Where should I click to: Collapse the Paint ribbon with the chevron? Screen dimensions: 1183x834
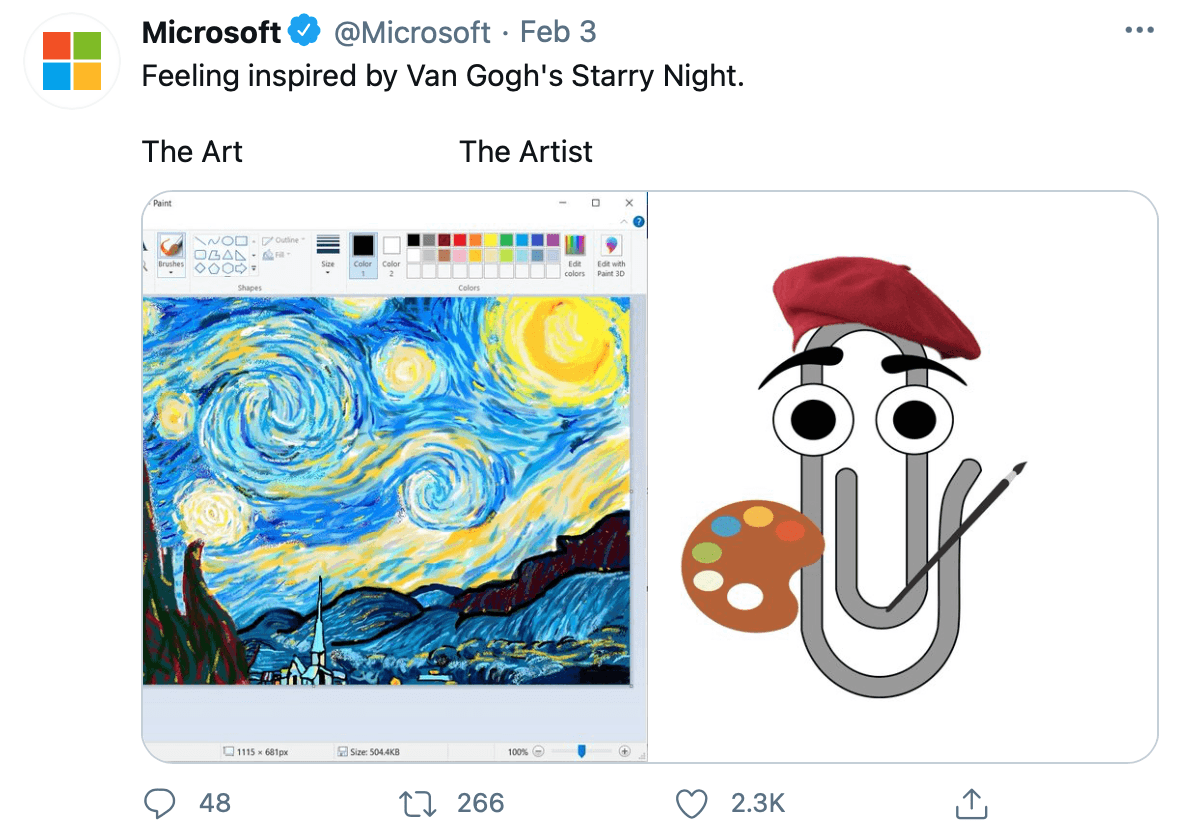[x=624, y=222]
